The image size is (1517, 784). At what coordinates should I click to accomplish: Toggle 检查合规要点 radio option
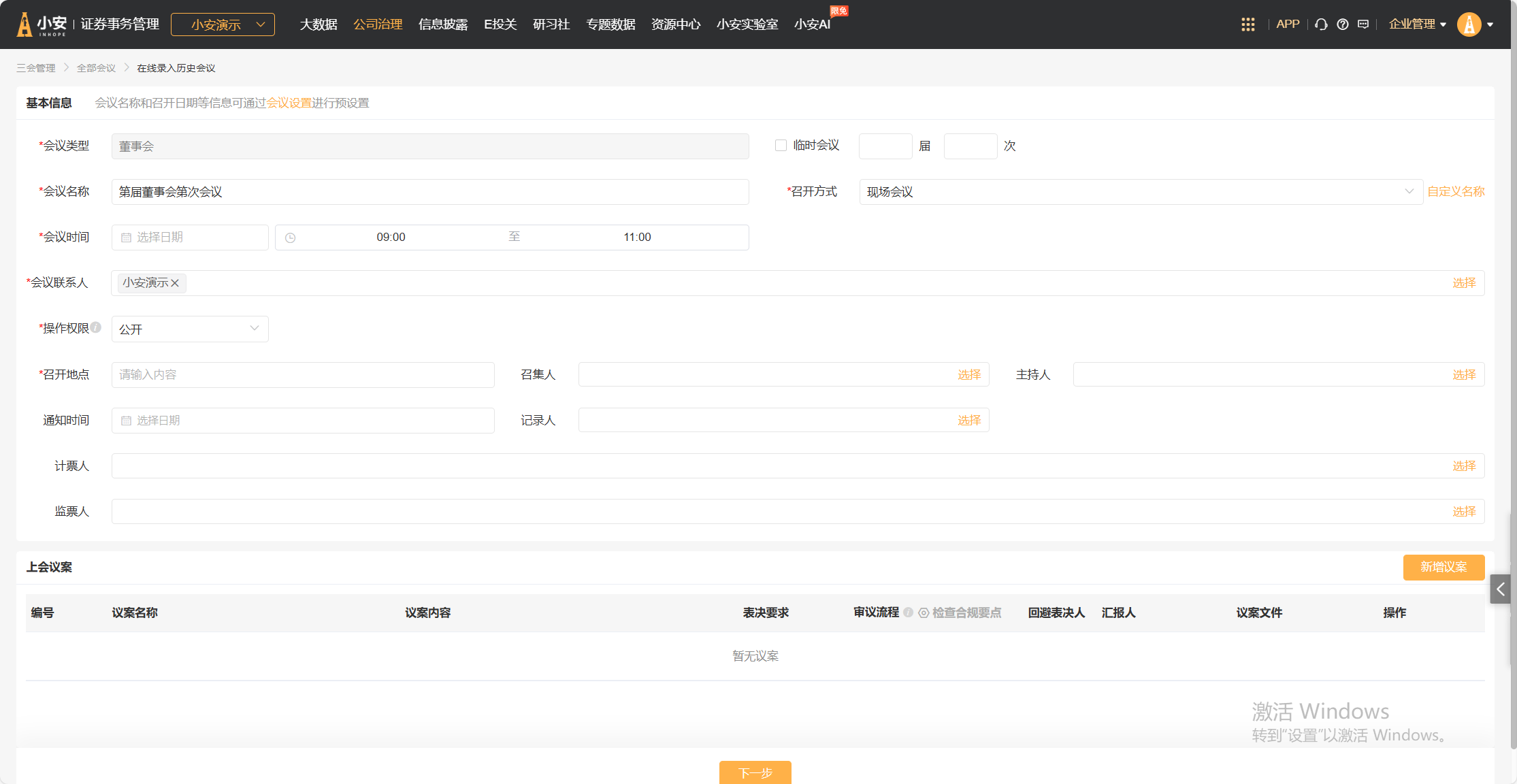click(x=924, y=613)
